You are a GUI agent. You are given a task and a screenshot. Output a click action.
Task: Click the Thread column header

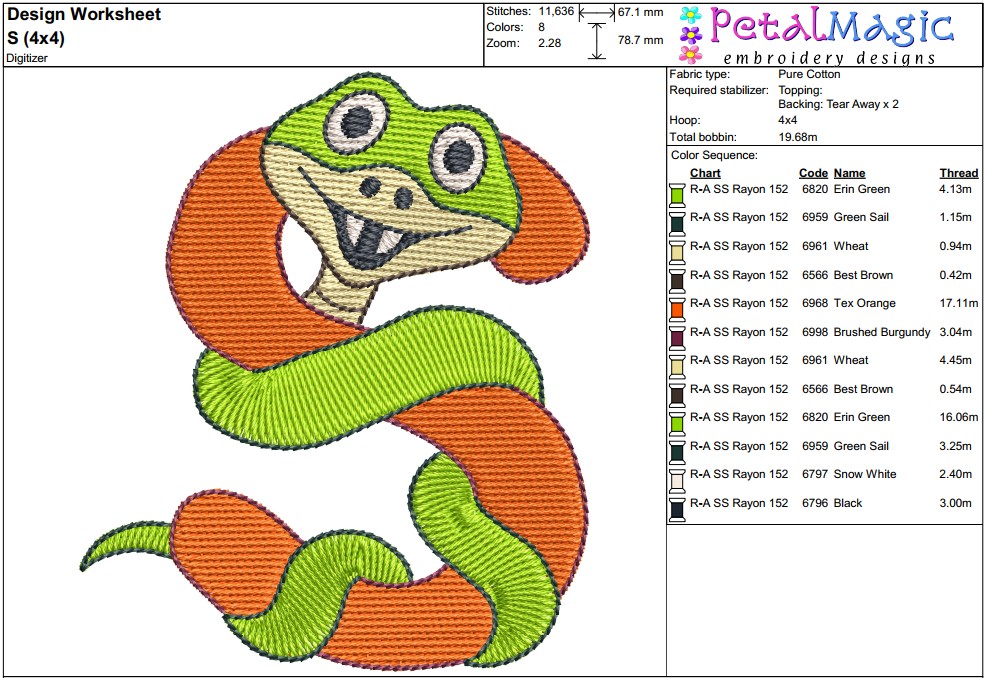(x=959, y=173)
